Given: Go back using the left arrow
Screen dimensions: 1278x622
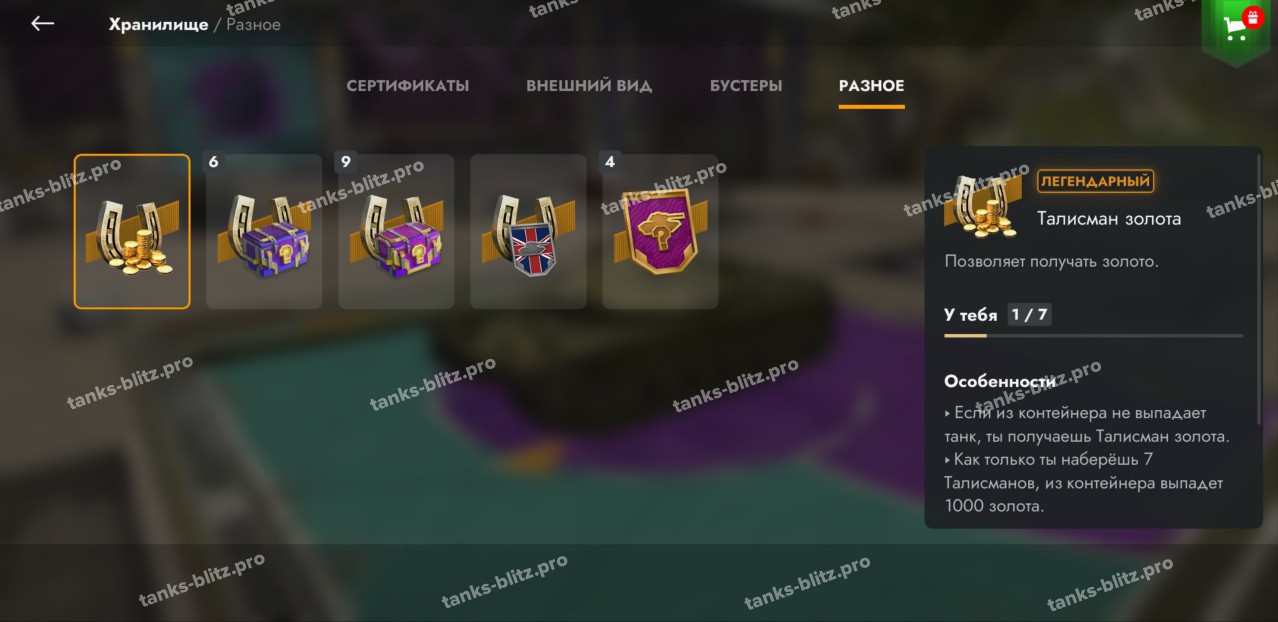Looking at the screenshot, I should pos(42,23).
